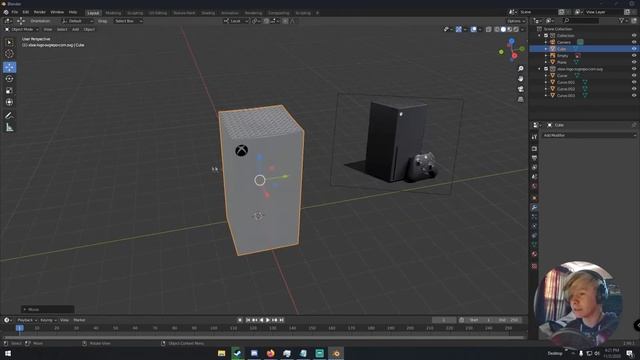The image size is (640, 360).
Task: Activate the Select Box tool
Action: click(9, 42)
